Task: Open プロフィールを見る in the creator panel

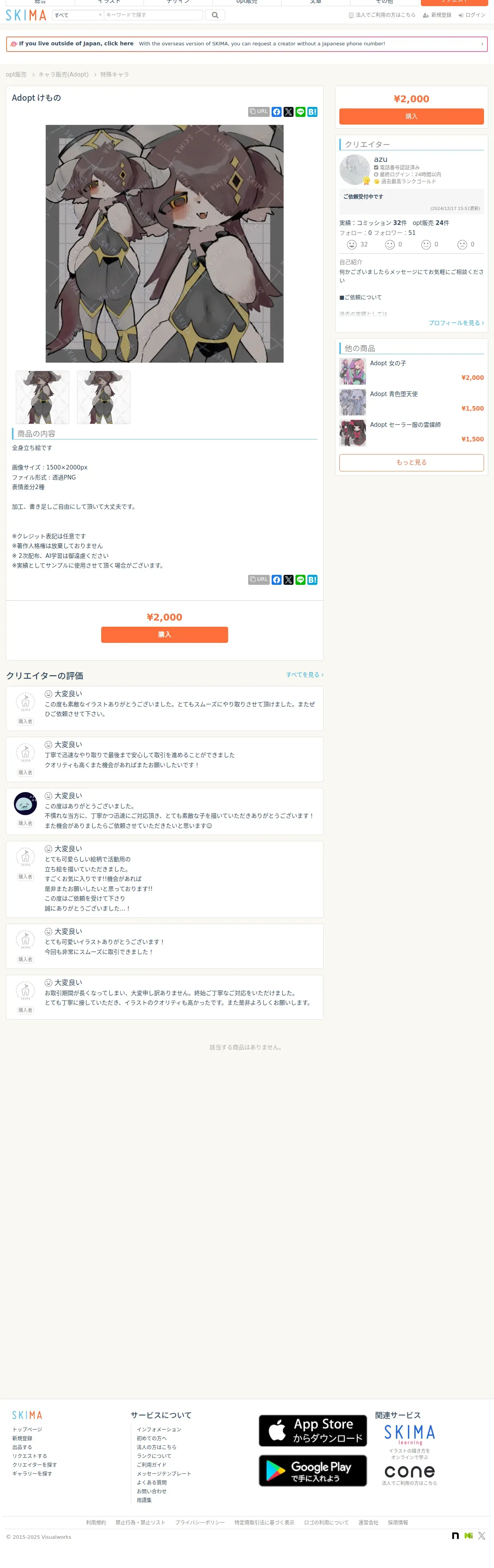Action: [x=456, y=323]
